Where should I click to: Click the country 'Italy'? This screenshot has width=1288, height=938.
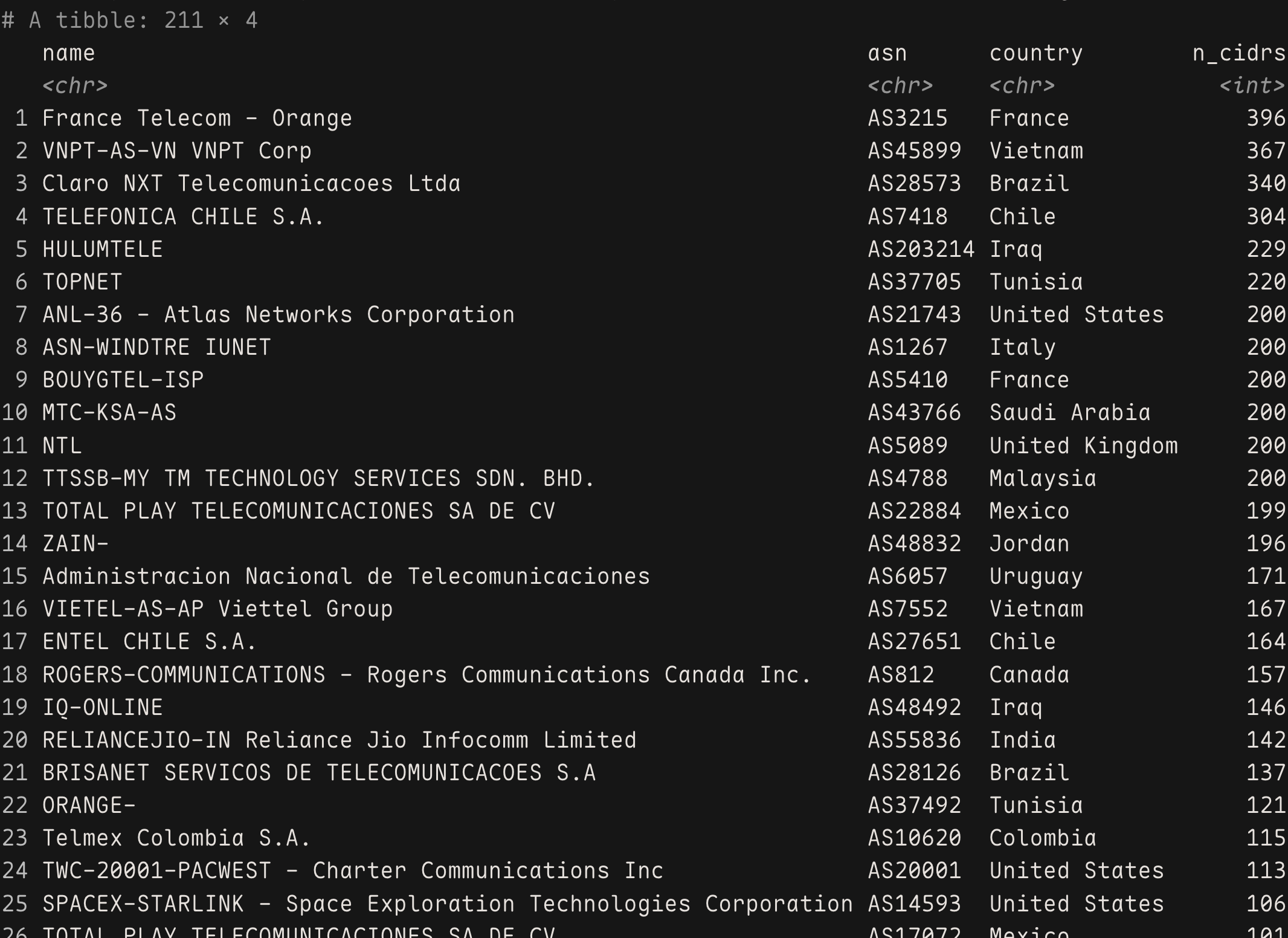[x=1023, y=348]
